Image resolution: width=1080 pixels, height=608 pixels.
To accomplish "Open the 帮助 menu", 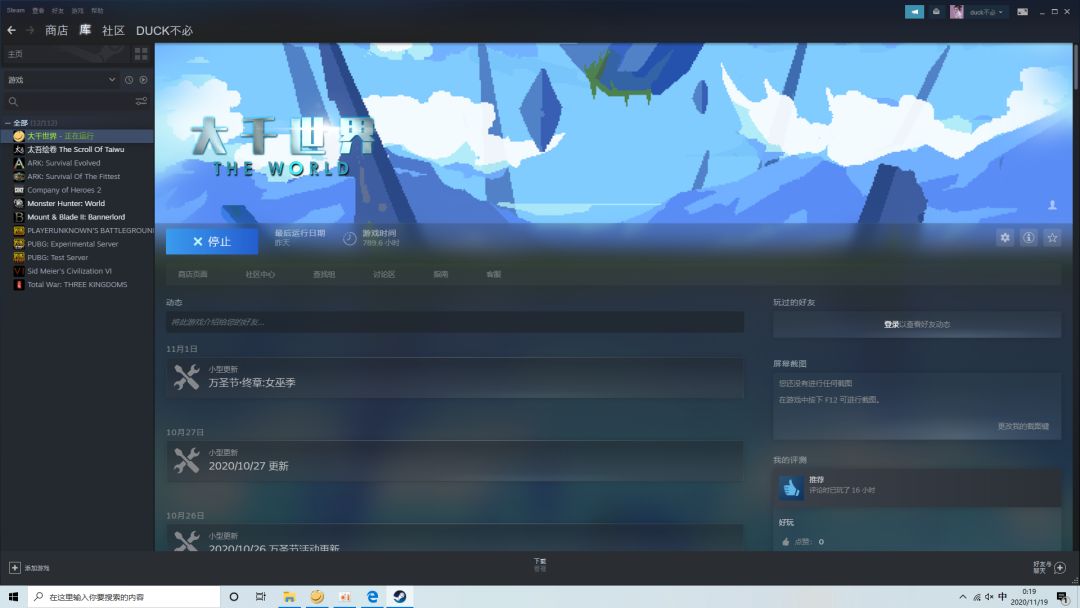I will [97, 10].
